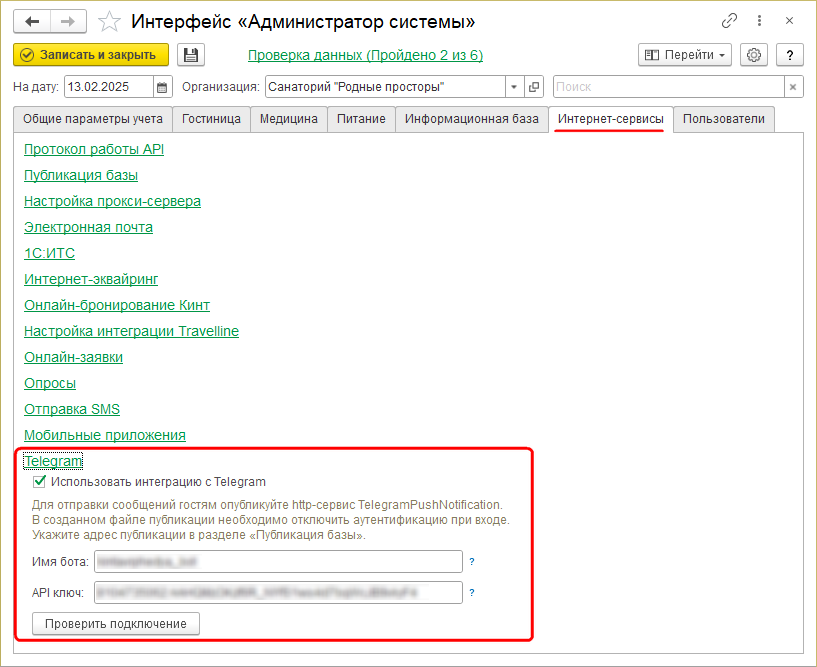
Task: Open the 1С:ИТС link
Action: pos(49,254)
